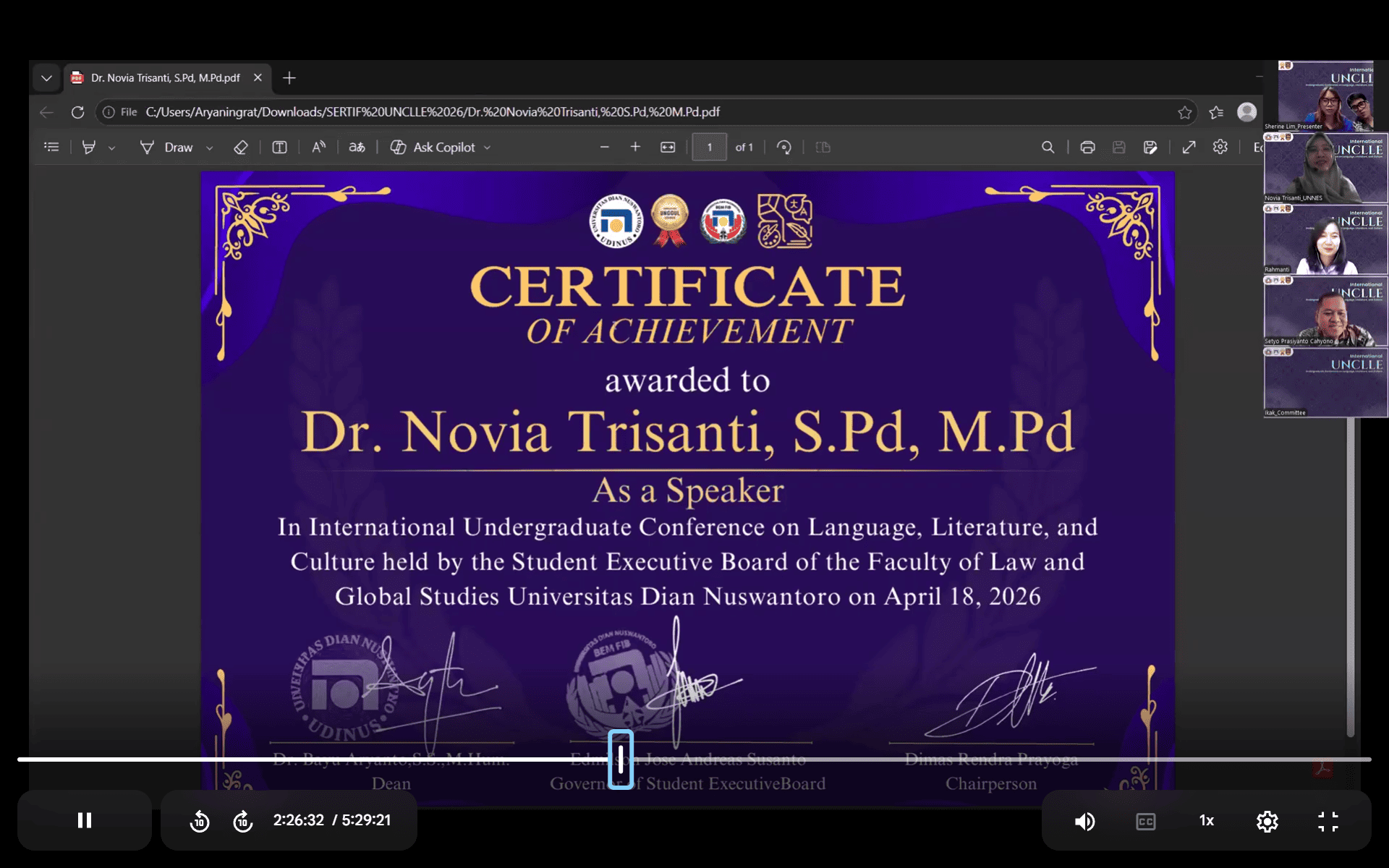The image size is (1389, 868).
Task: Select the Draw tool
Action: click(167, 147)
